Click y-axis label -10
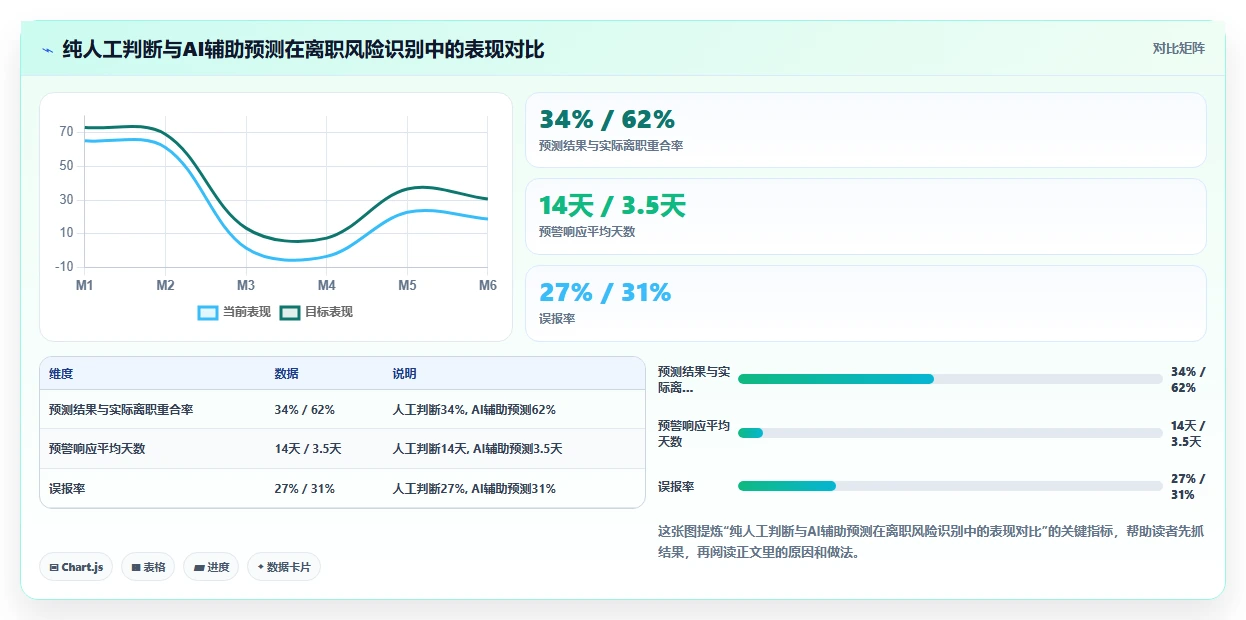This screenshot has height=620, width=1246. (64, 267)
